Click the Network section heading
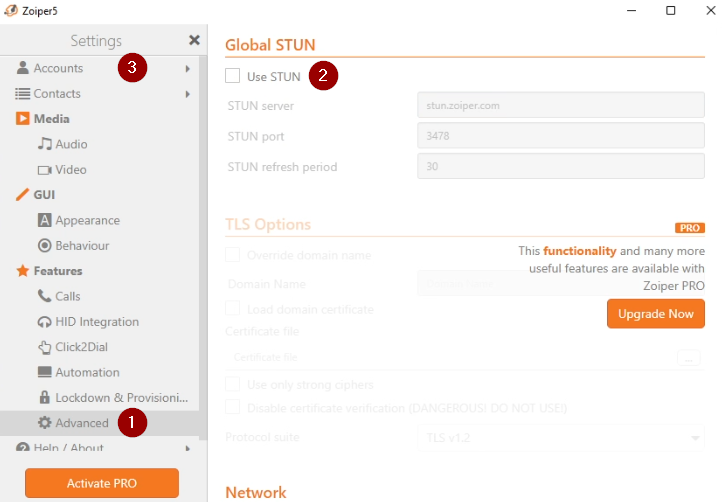This screenshot has height=502, width=722. 256,492
